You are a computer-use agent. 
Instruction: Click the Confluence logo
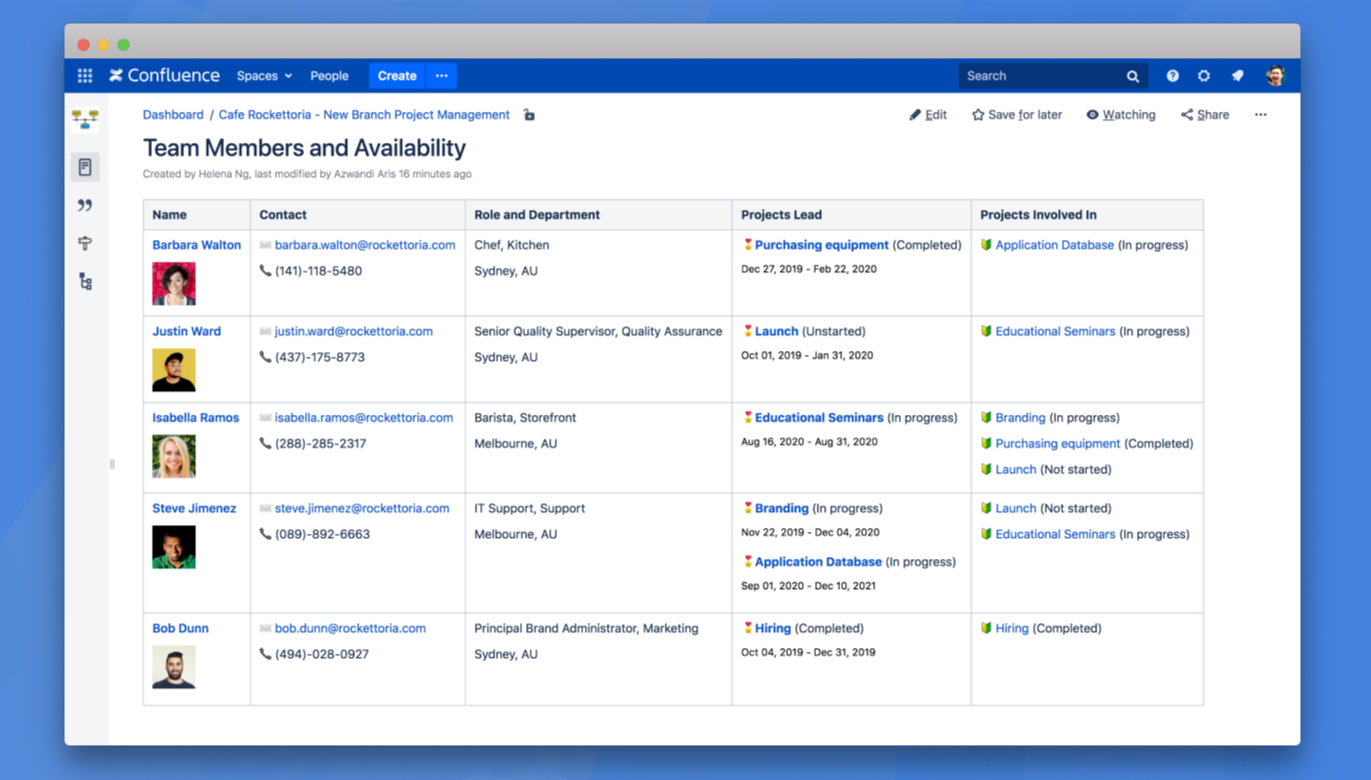164,76
